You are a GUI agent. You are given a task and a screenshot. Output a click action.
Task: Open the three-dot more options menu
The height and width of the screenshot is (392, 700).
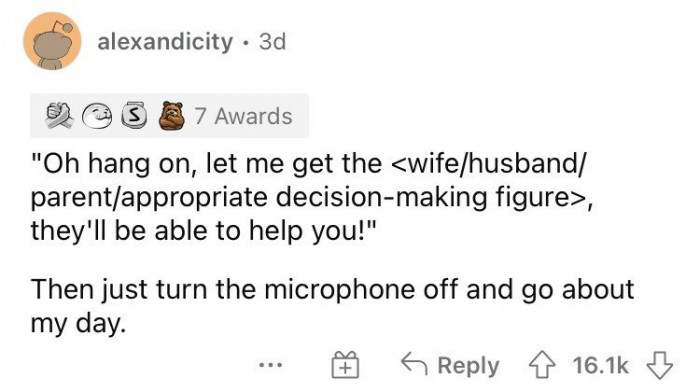coord(271,365)
